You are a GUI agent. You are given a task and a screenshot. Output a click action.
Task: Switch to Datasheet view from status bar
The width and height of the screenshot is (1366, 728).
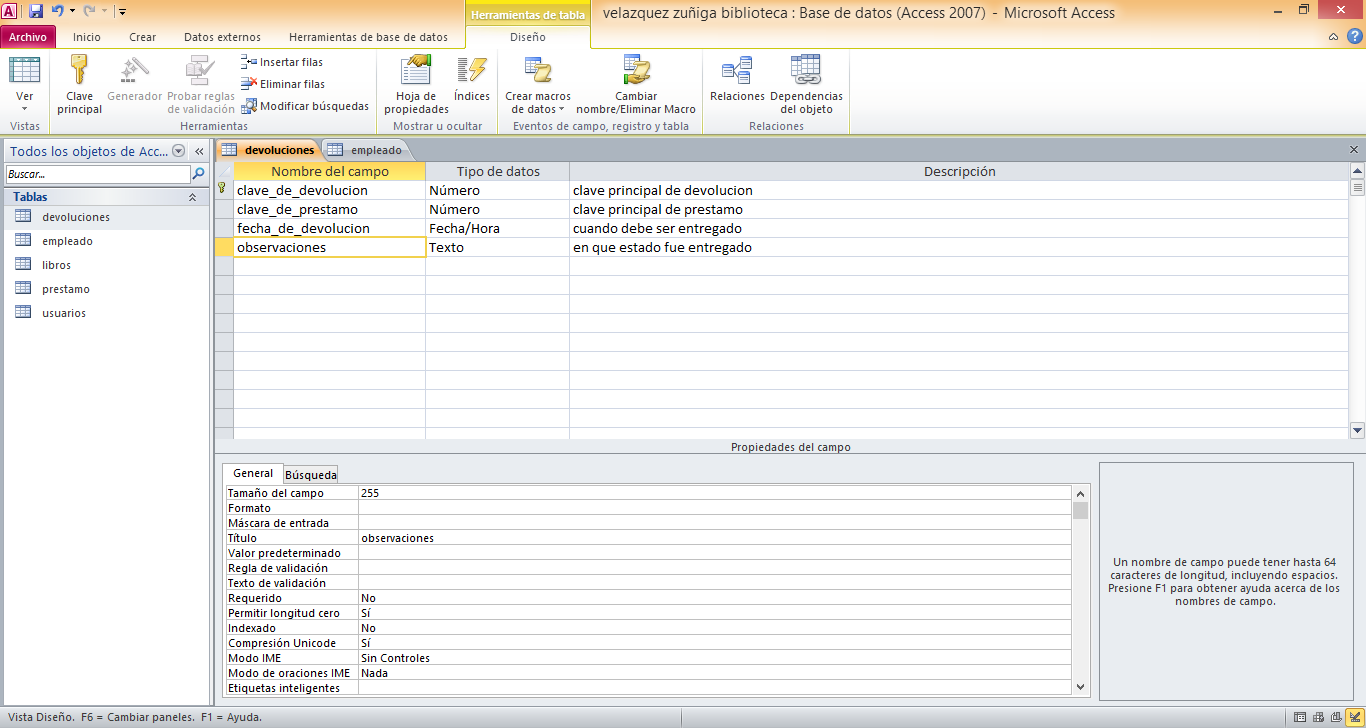1299,717
